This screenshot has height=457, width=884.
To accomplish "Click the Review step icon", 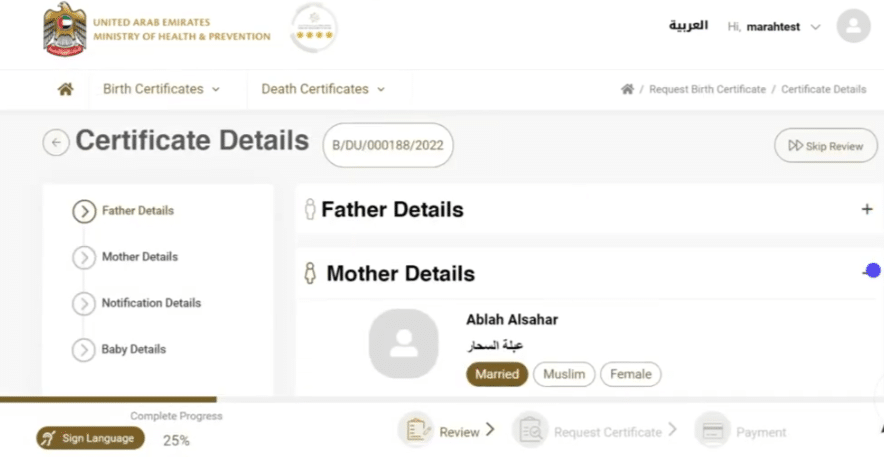I will (414, 431).
